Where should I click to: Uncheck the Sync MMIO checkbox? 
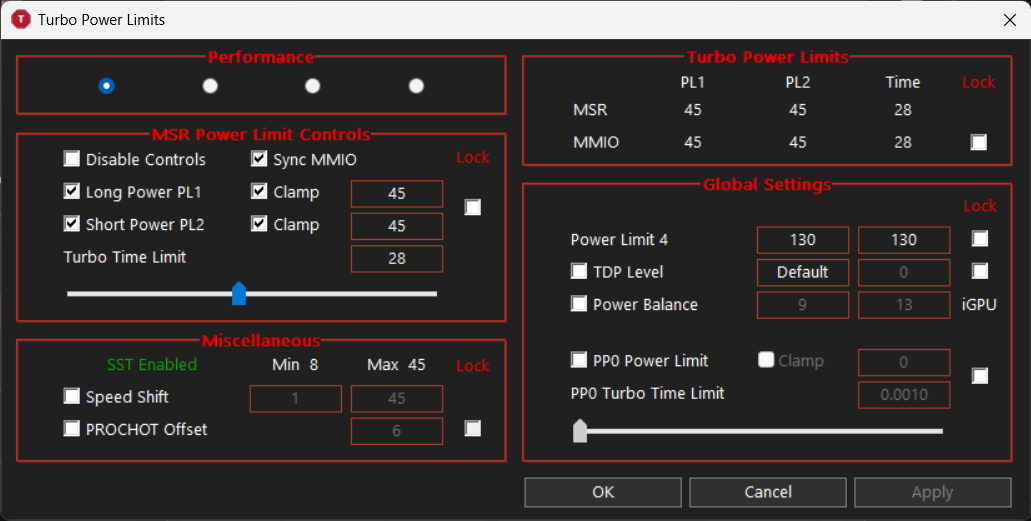pos(259,159)
